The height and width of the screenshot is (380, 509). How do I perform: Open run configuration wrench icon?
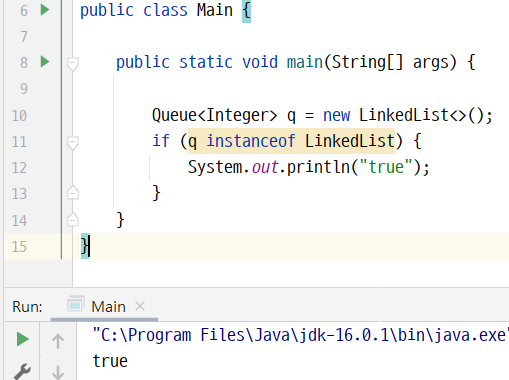pyautogui.click(x=22, y=372)
